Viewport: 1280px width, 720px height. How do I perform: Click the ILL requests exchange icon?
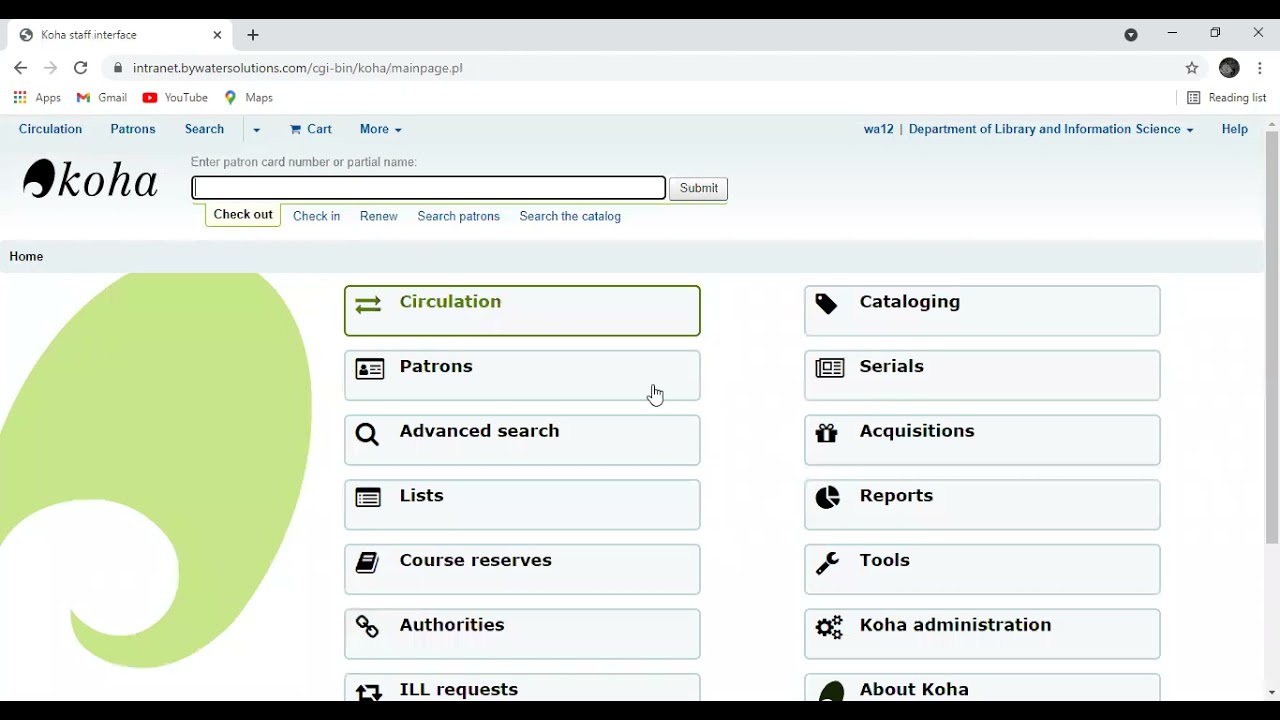pyautogui.click(x=368, y=691)
